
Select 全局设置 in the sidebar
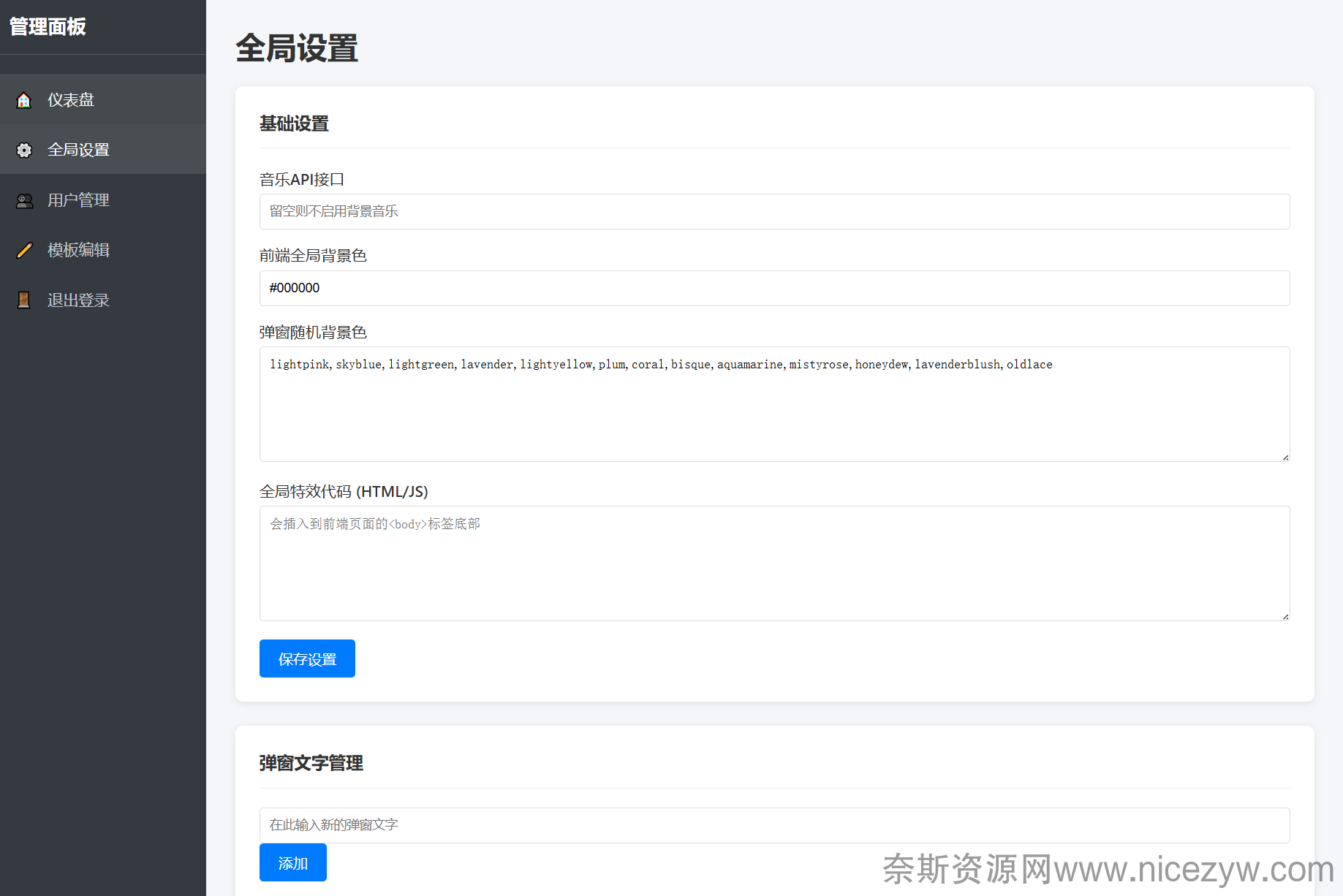pos(78,150)
